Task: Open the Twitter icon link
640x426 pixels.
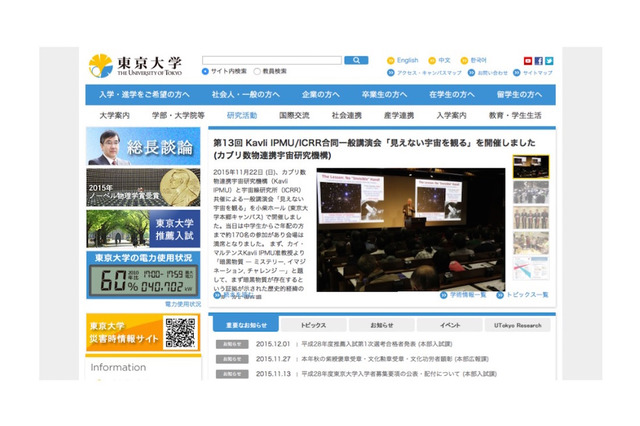Action: pos(549,61)
